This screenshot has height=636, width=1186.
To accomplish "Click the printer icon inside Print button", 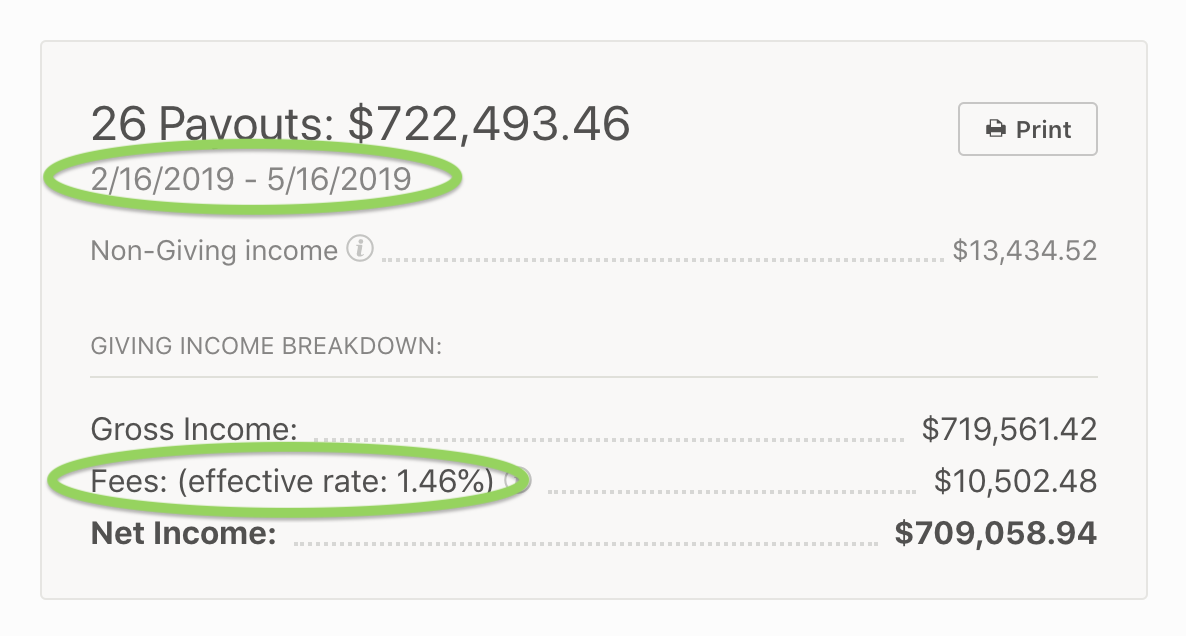I will 995,129.
